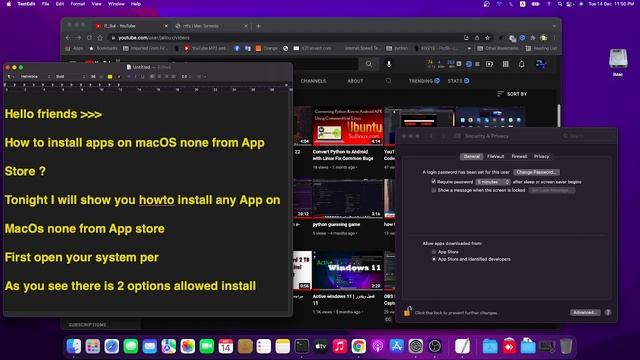Select App Store only radio button
The height and width of the screenshot is (360, 640).
(434, 252)
